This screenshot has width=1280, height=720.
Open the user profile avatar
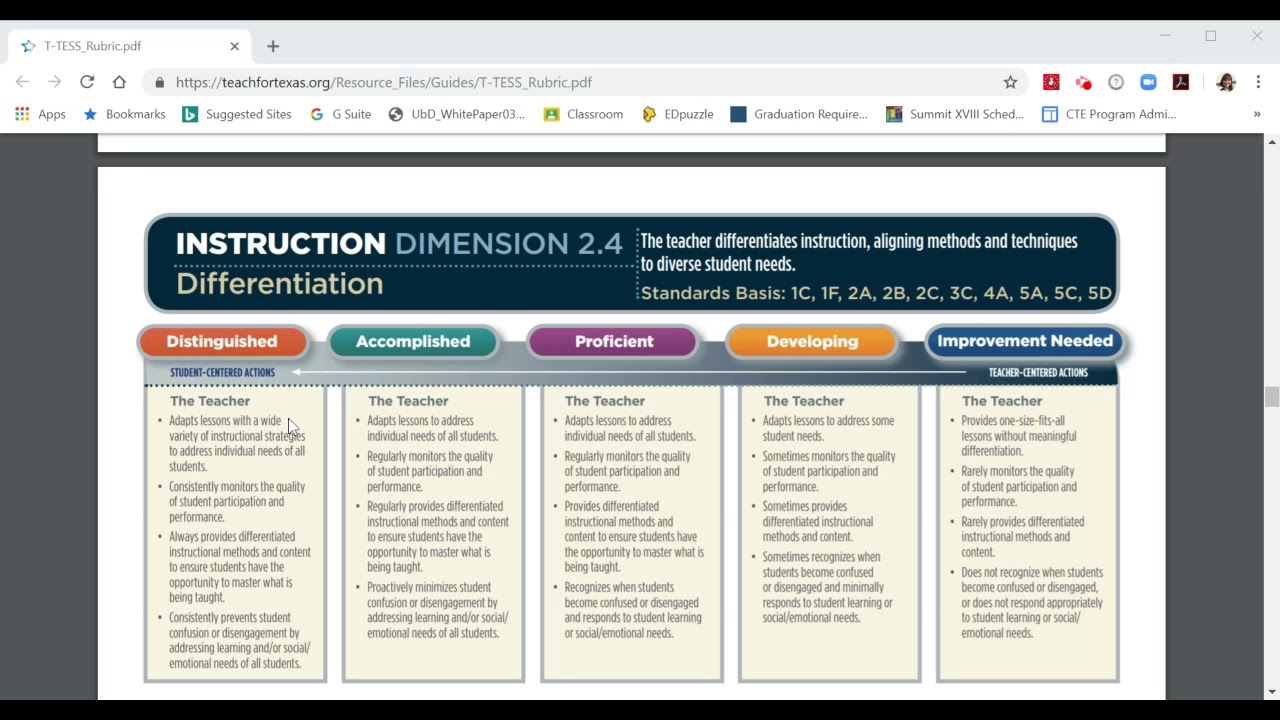tap(1226, 82)
